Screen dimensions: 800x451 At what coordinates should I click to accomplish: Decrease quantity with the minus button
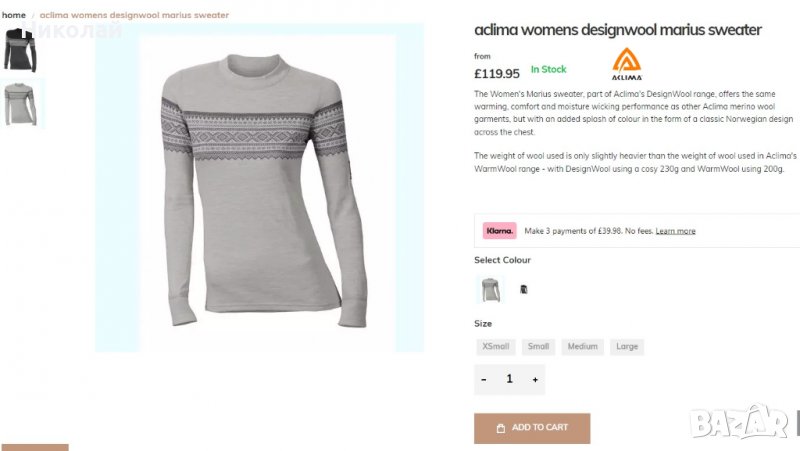click(x=484, y=380)
